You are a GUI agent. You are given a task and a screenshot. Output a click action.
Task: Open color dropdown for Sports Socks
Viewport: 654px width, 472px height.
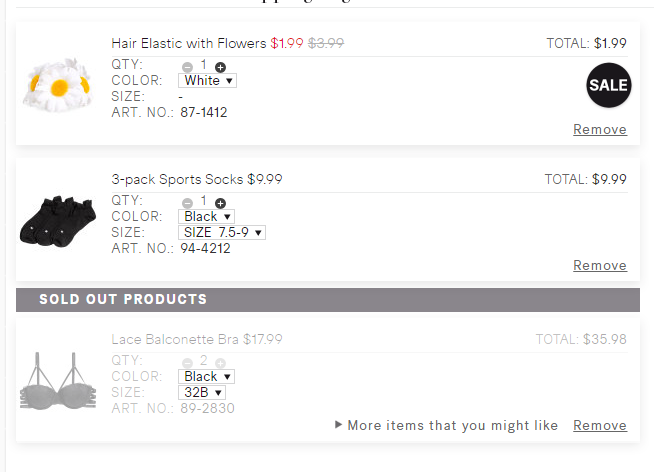206,216
